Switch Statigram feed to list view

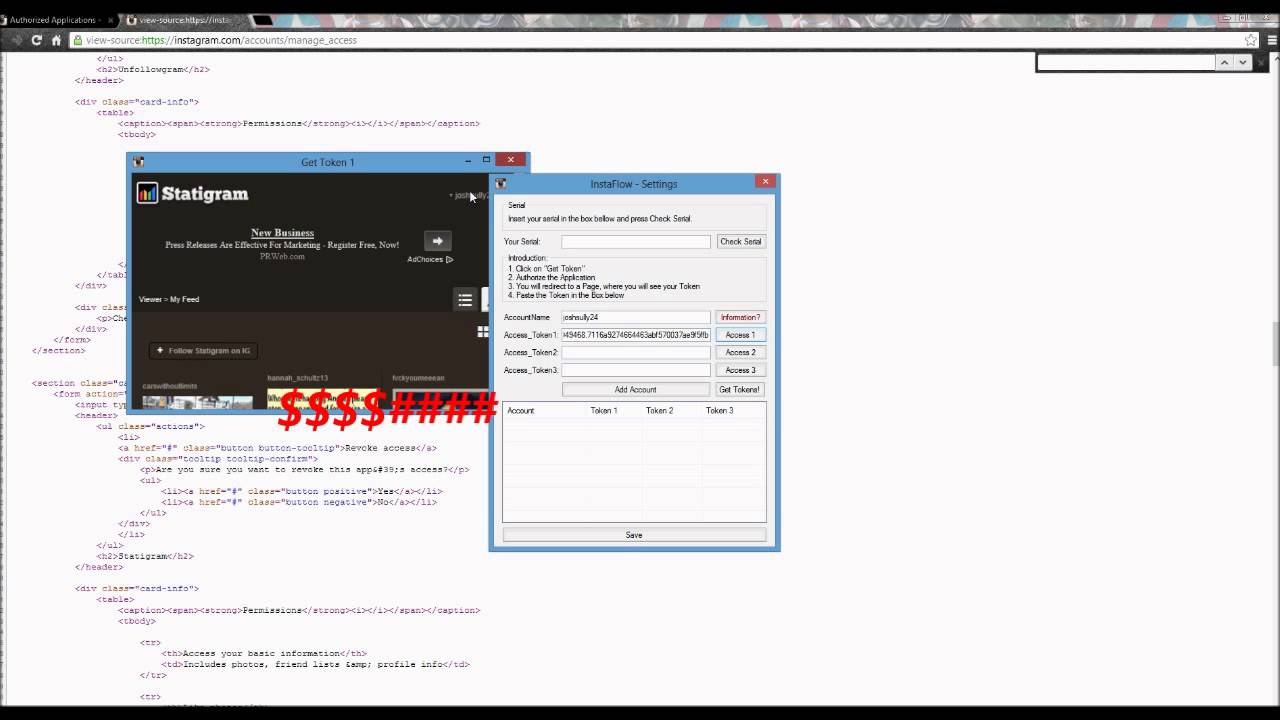coord(465,300)
